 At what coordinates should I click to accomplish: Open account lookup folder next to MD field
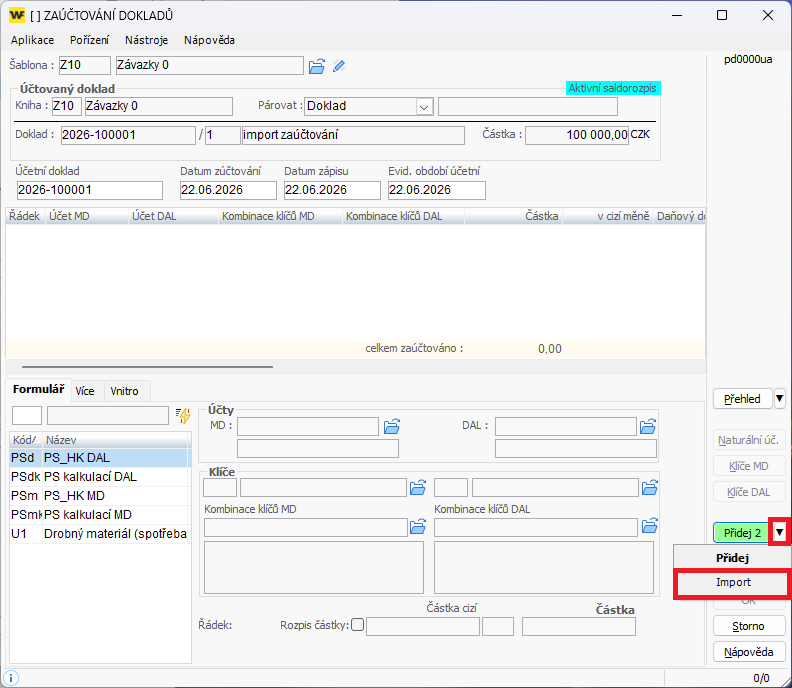pyautogui.click(x=392, y=426)
